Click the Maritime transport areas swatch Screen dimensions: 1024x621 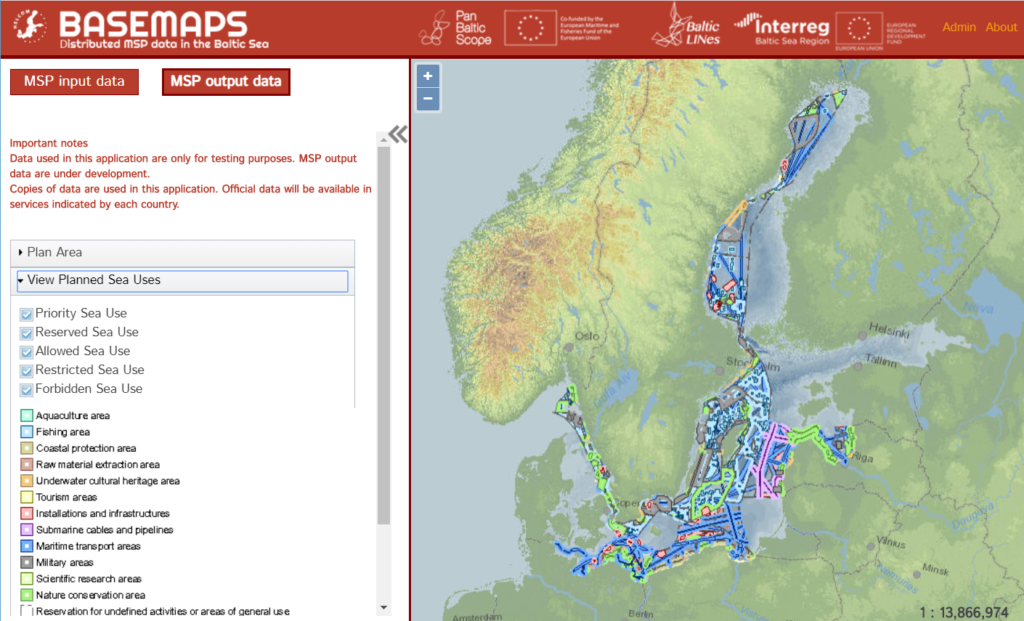(26, 546)
